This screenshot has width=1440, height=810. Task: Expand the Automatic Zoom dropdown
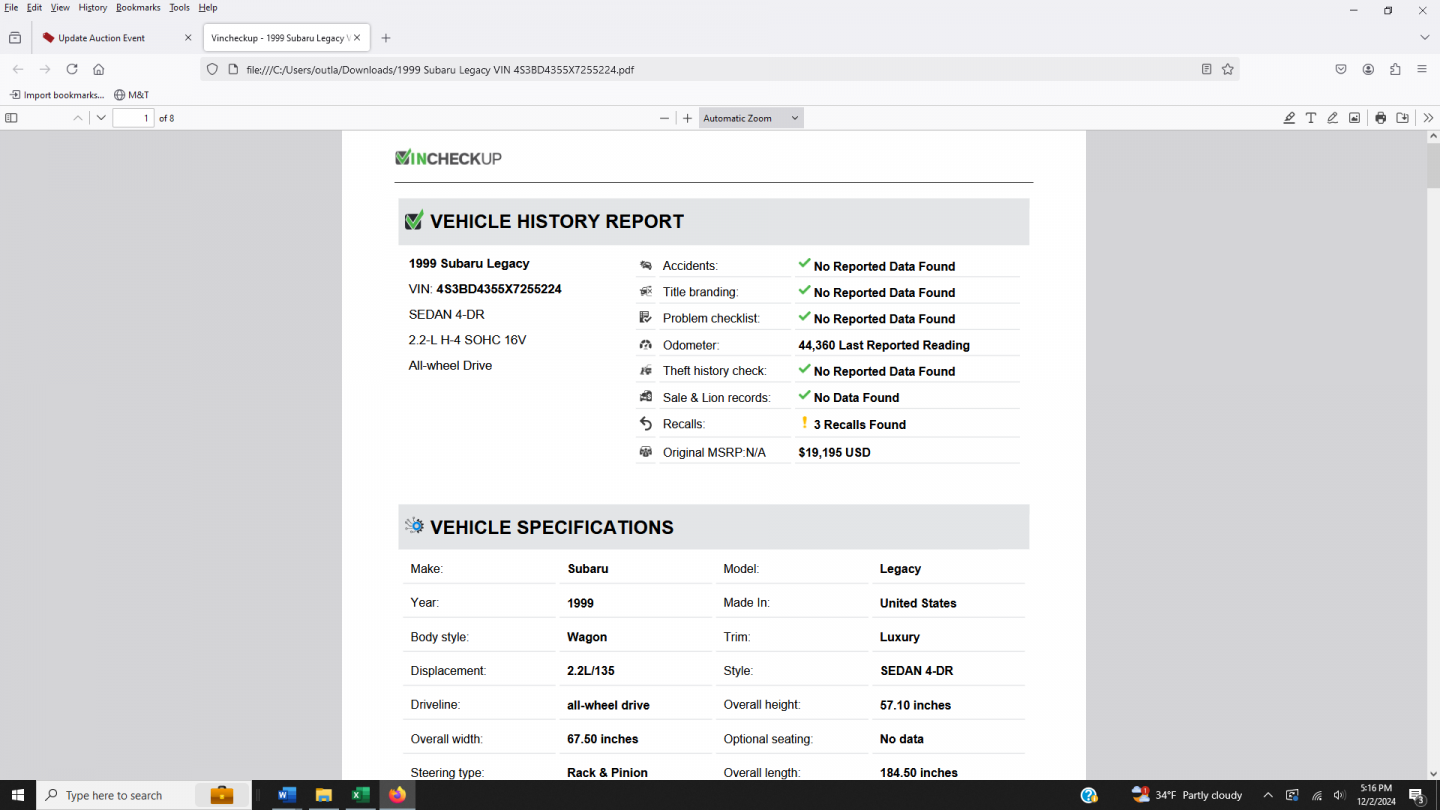[x=751, y=118]
